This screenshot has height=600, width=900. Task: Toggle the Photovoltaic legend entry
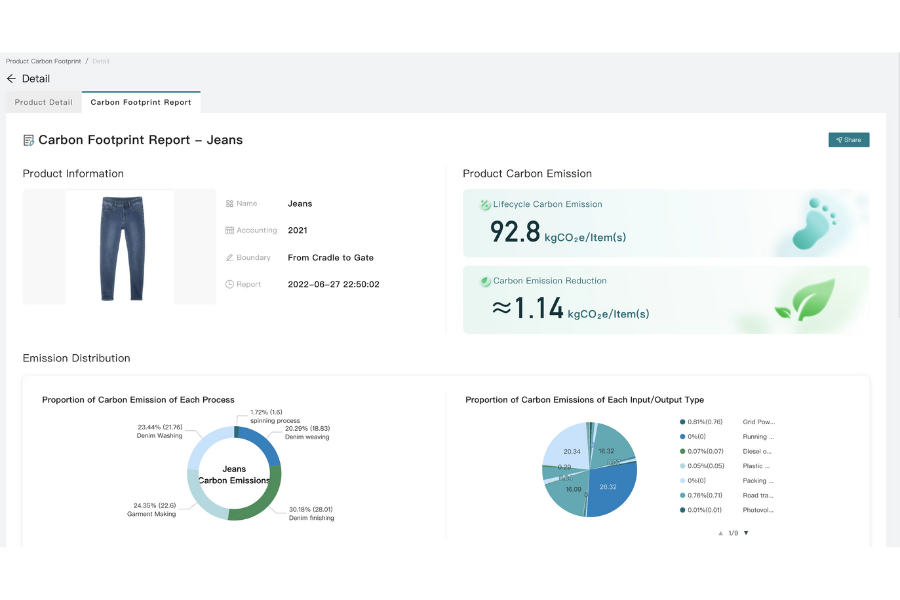point(727,510)
